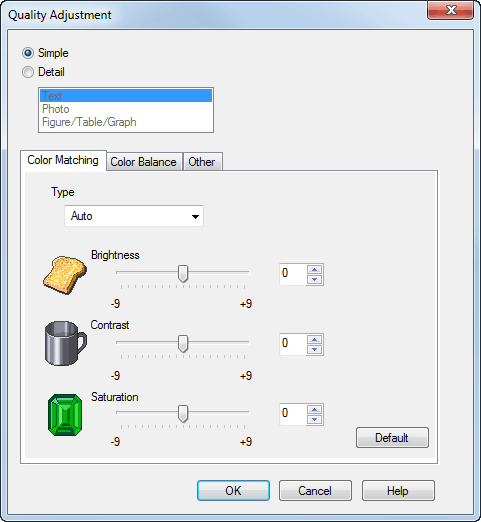481x522 pixels.
Task: Click the metal mug Contrast icon
Action: [66, 343]
